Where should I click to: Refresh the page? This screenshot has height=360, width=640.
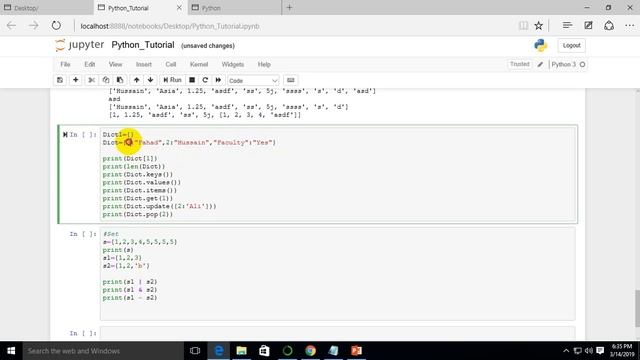[56, 26]
